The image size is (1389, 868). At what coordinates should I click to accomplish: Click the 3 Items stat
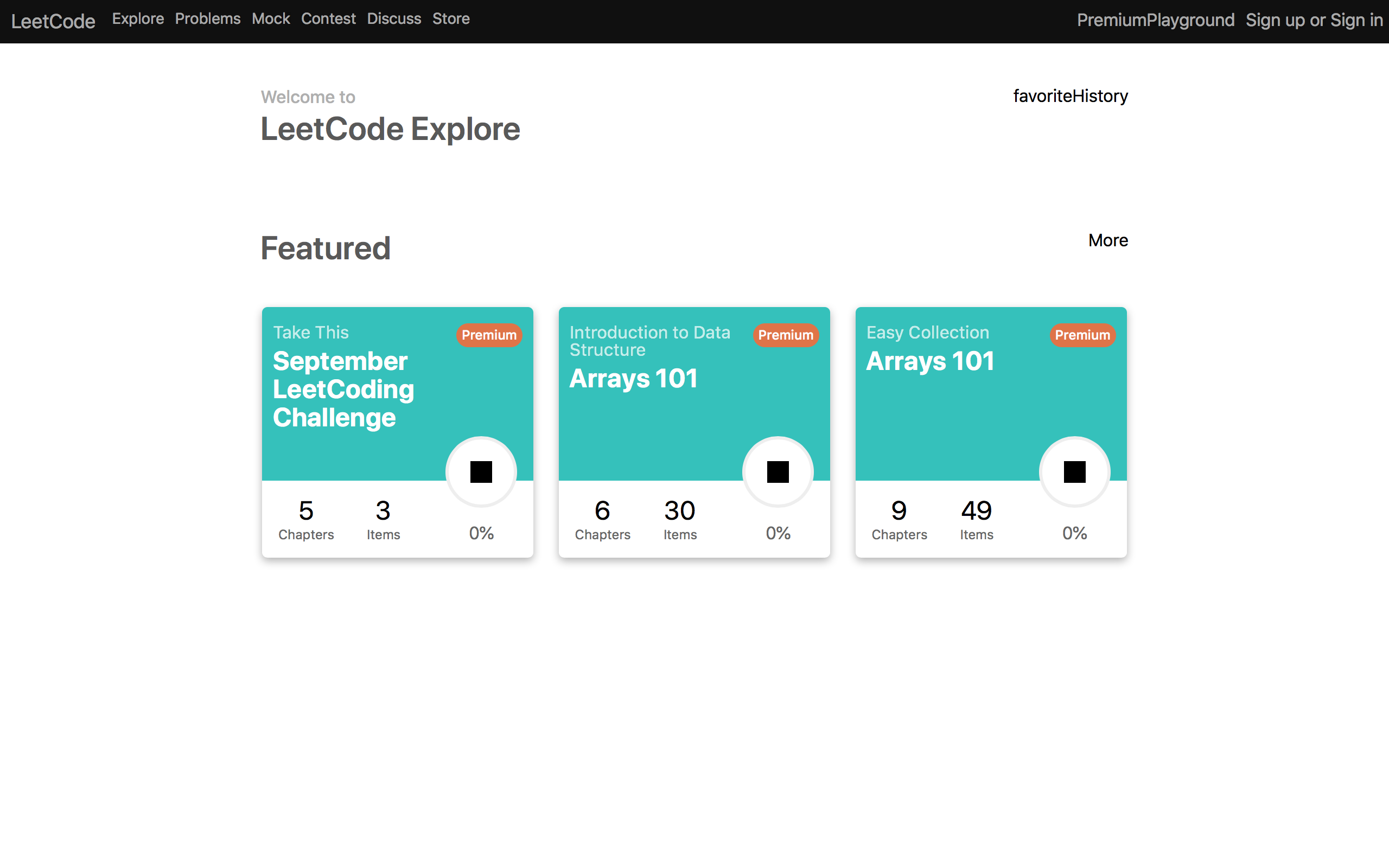pyautogui.click(x=384, y=520)
